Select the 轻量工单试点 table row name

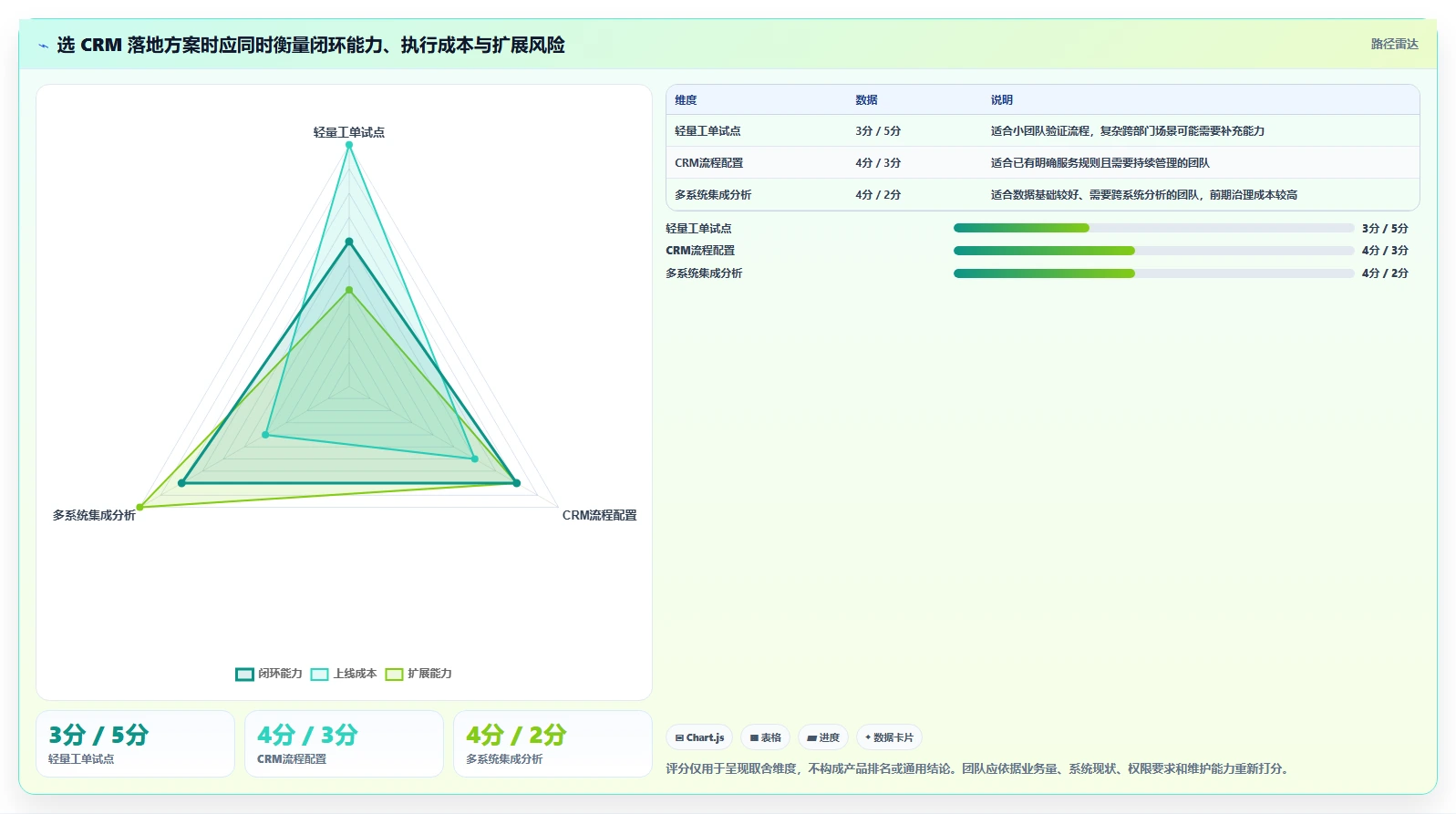(707, 131)
